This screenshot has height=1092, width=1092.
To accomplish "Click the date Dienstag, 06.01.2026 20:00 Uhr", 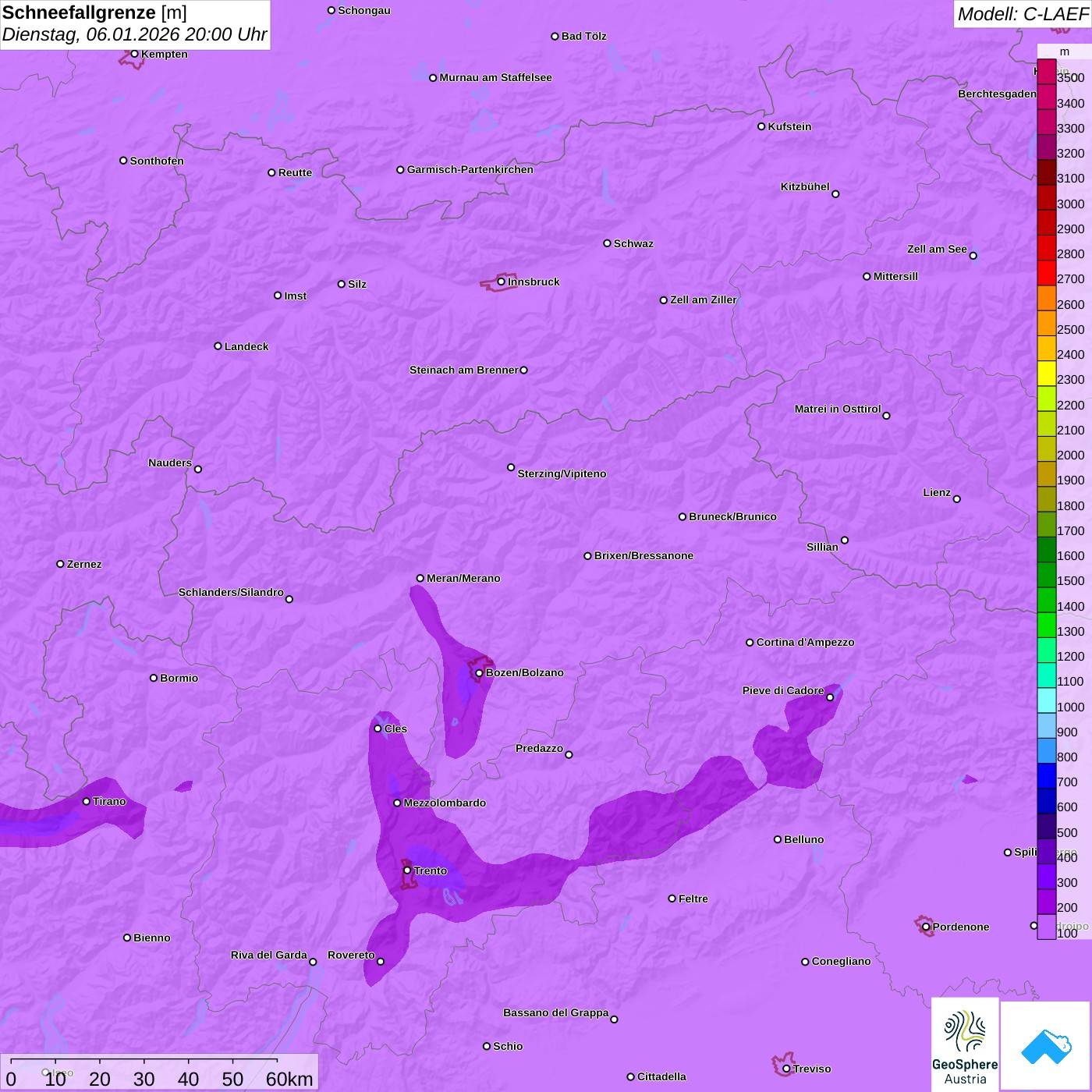I will [x=134, y=35].
